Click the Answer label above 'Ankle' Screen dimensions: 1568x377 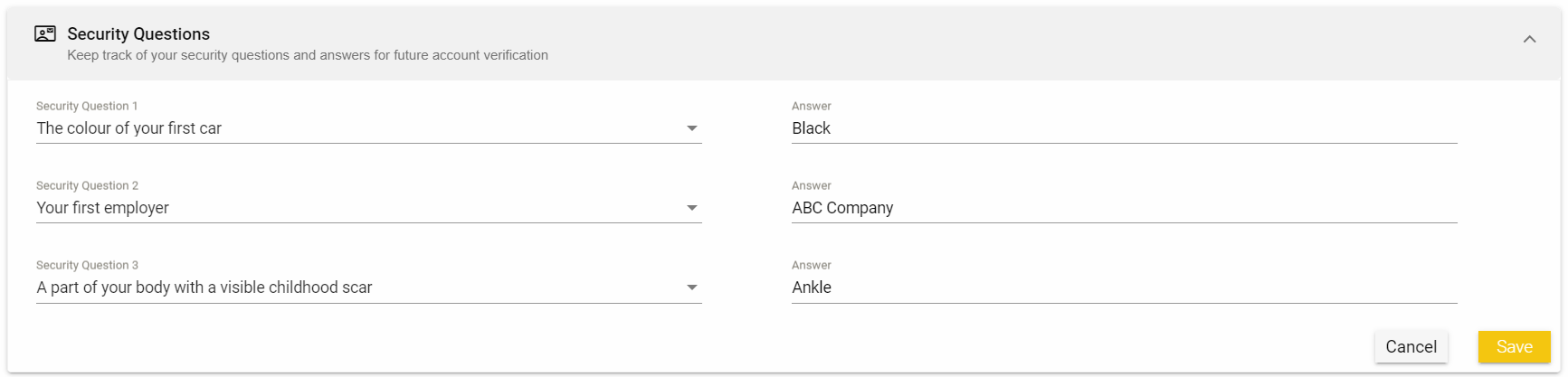(x=811, y=265)
